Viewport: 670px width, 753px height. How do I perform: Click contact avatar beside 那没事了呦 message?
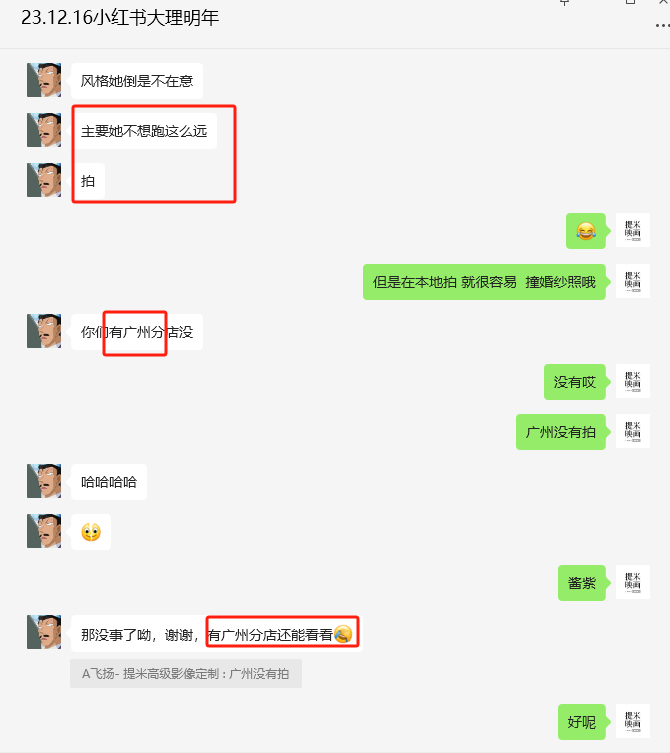coord(44,632)
